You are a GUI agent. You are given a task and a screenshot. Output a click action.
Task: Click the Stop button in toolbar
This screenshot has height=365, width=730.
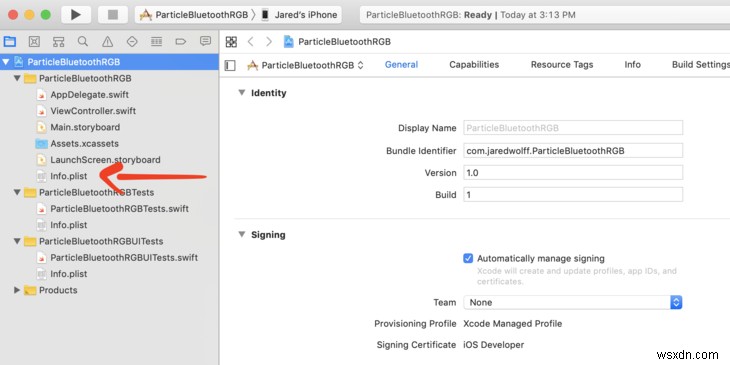(x=113, y=15)
